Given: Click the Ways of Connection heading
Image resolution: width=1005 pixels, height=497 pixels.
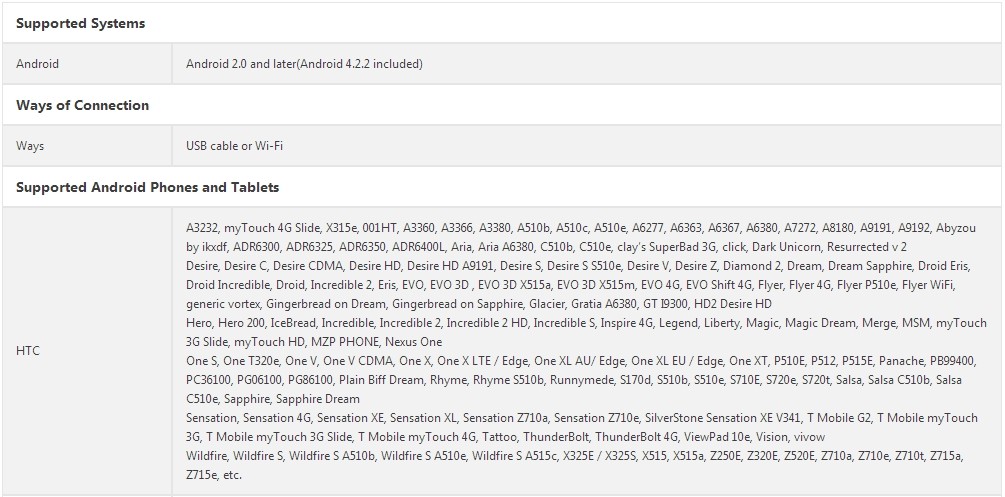Looking at the screenshot, I should coord(82,105).
